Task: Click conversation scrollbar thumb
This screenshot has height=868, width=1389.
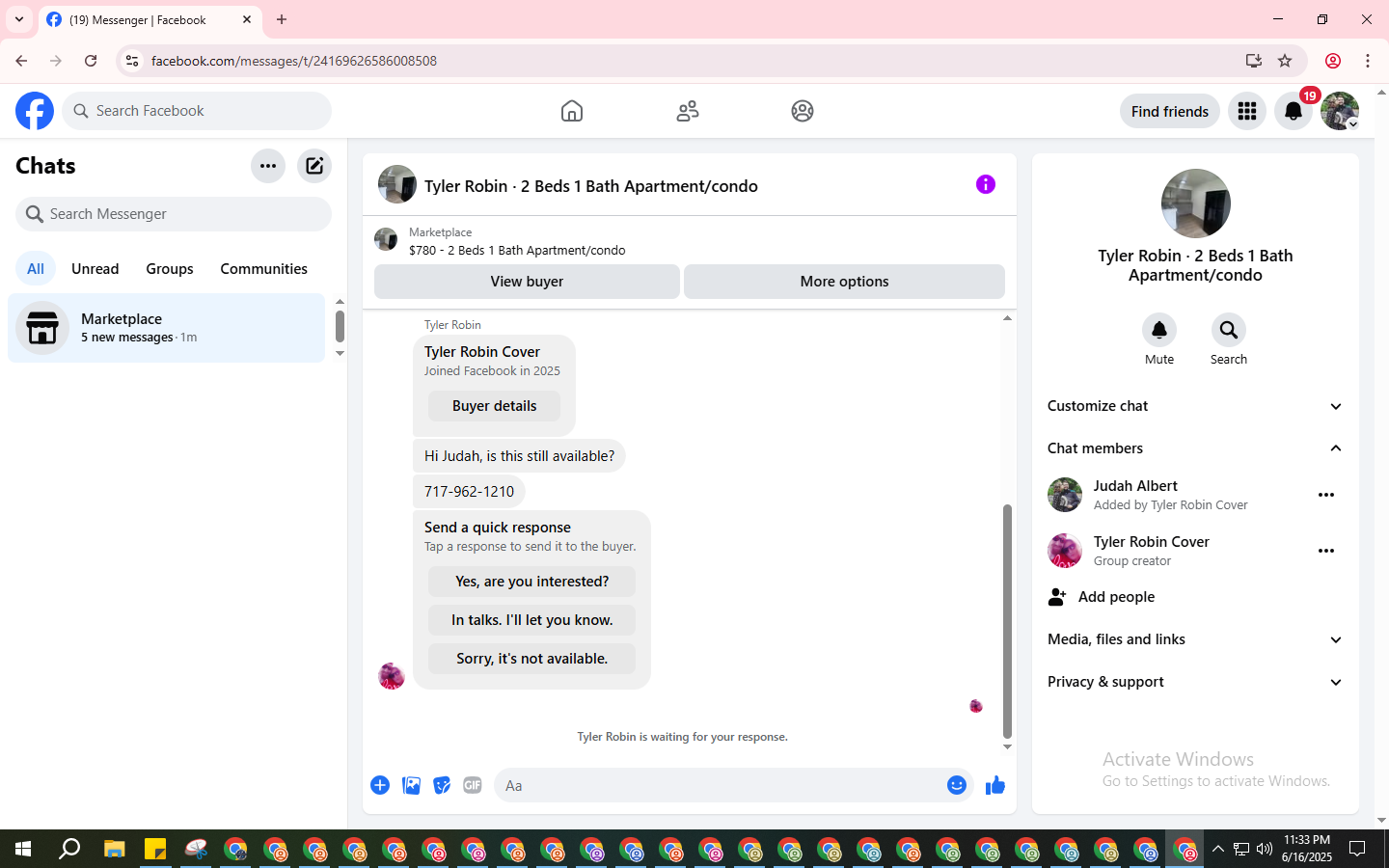Action: point(1007,621)
